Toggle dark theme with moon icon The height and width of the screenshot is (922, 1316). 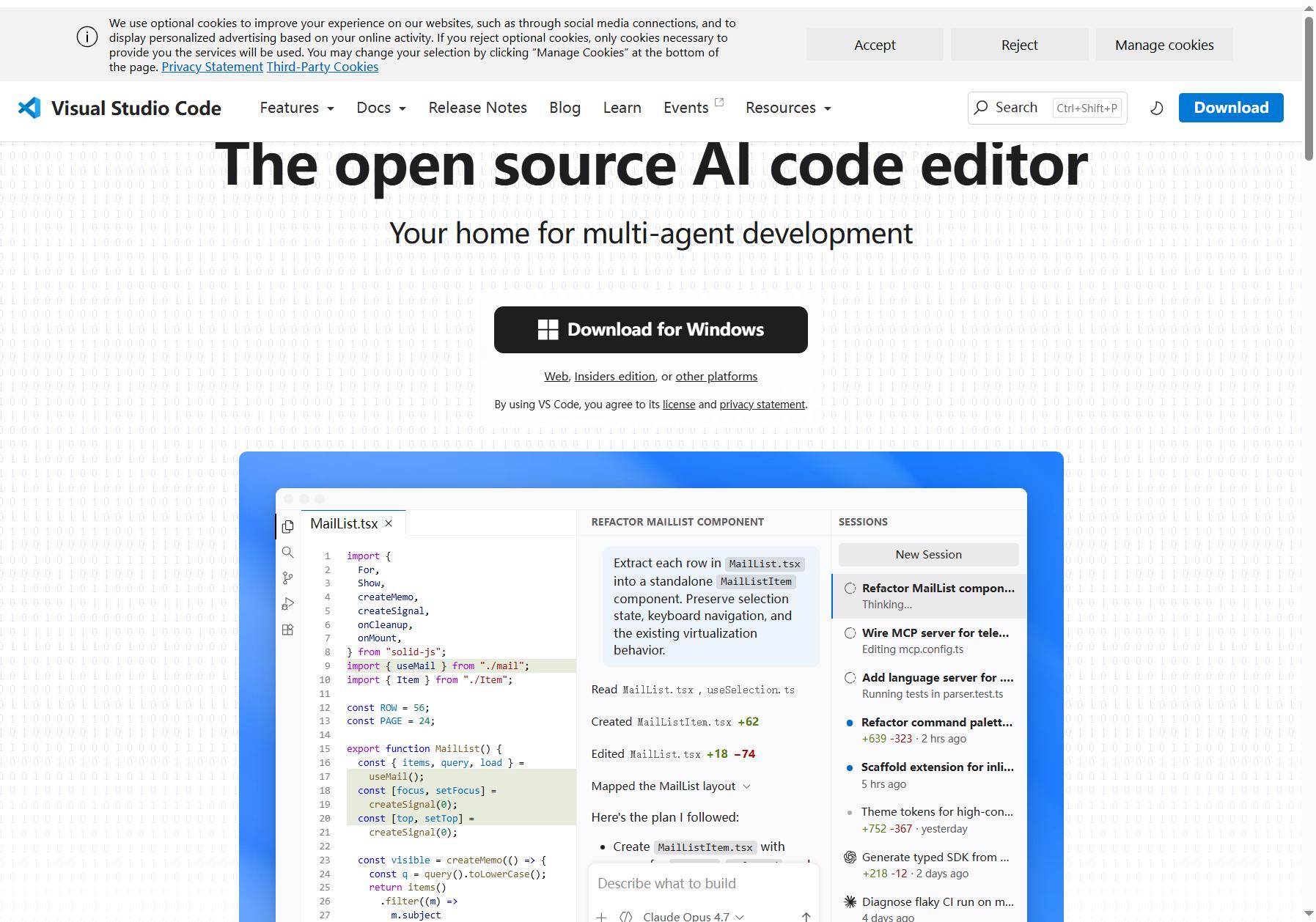(1156, 108)
